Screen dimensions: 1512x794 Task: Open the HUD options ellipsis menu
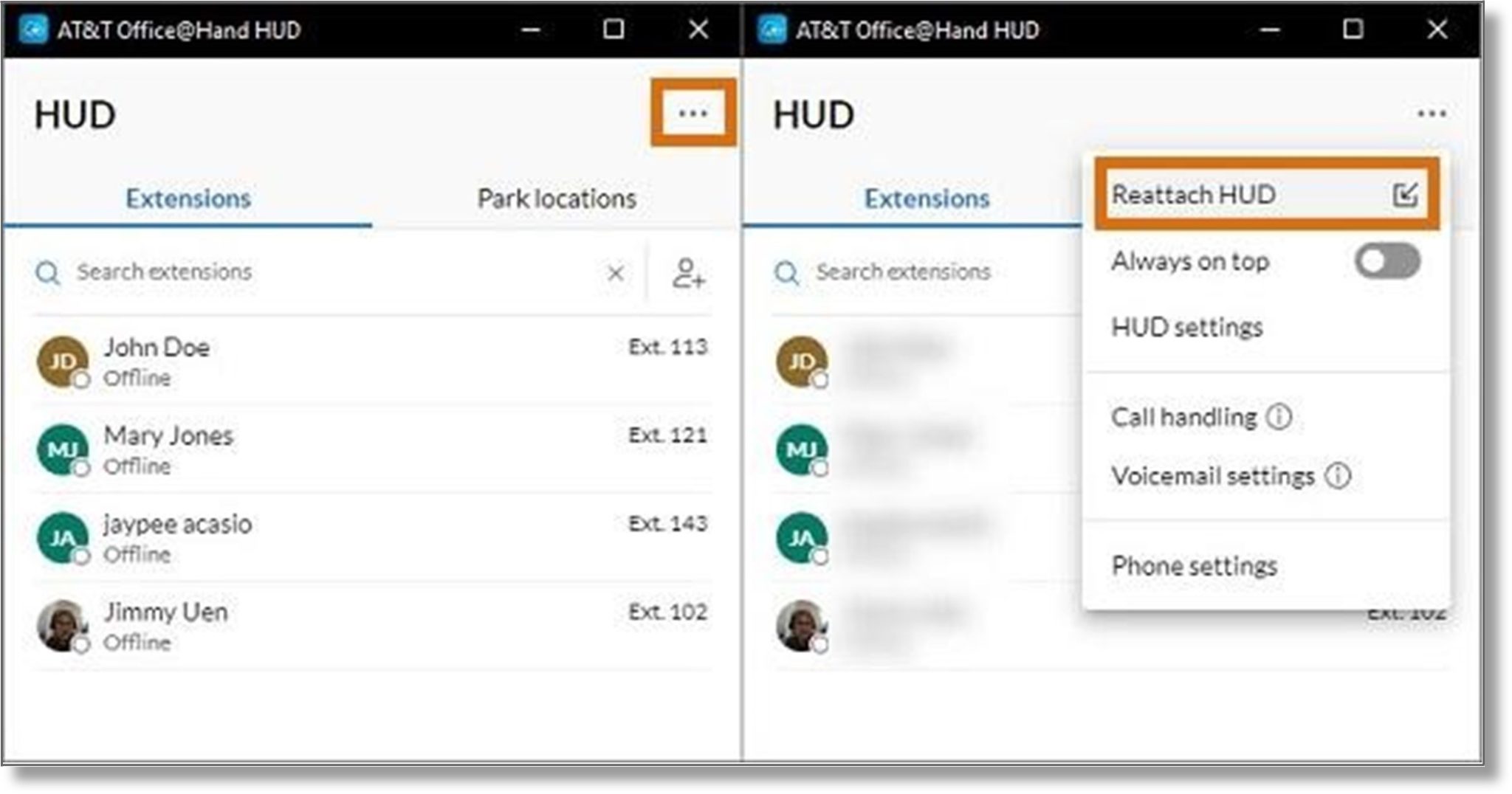pyautogui.click(x=693, y=112)
